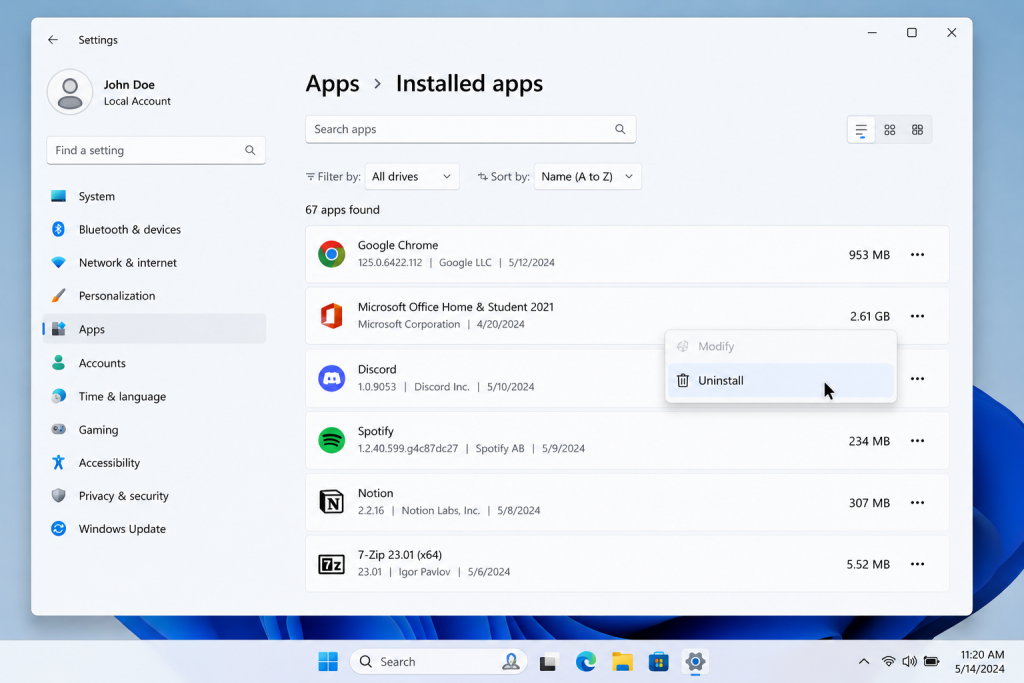1024x683 pixels.
Task: Open the Sort by Name dropdown
Action: tap(588, 176)
